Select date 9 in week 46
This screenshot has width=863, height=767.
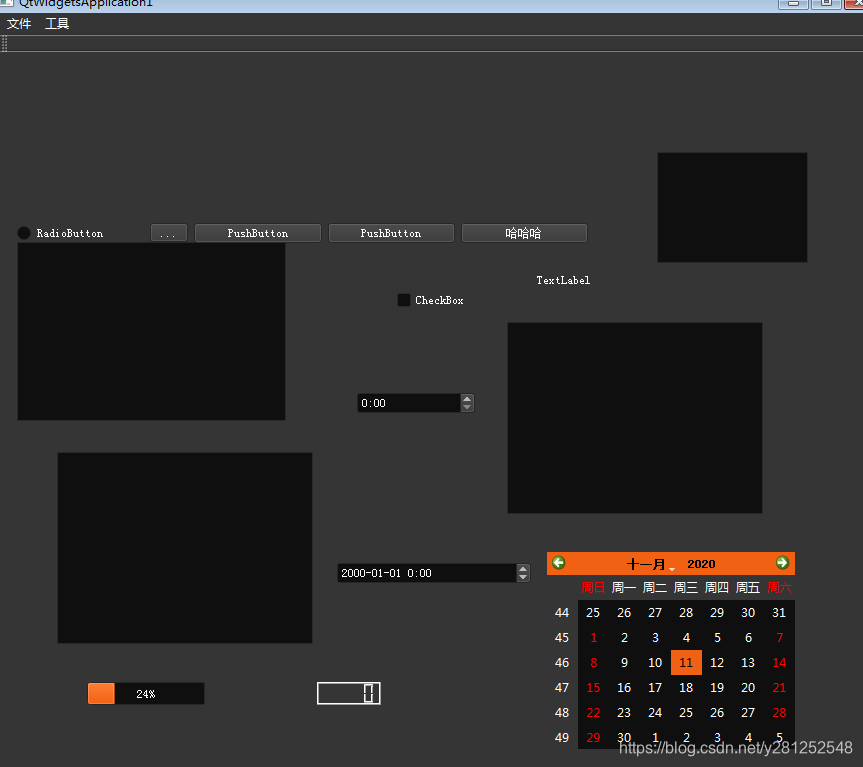click(x=624, y=662)
